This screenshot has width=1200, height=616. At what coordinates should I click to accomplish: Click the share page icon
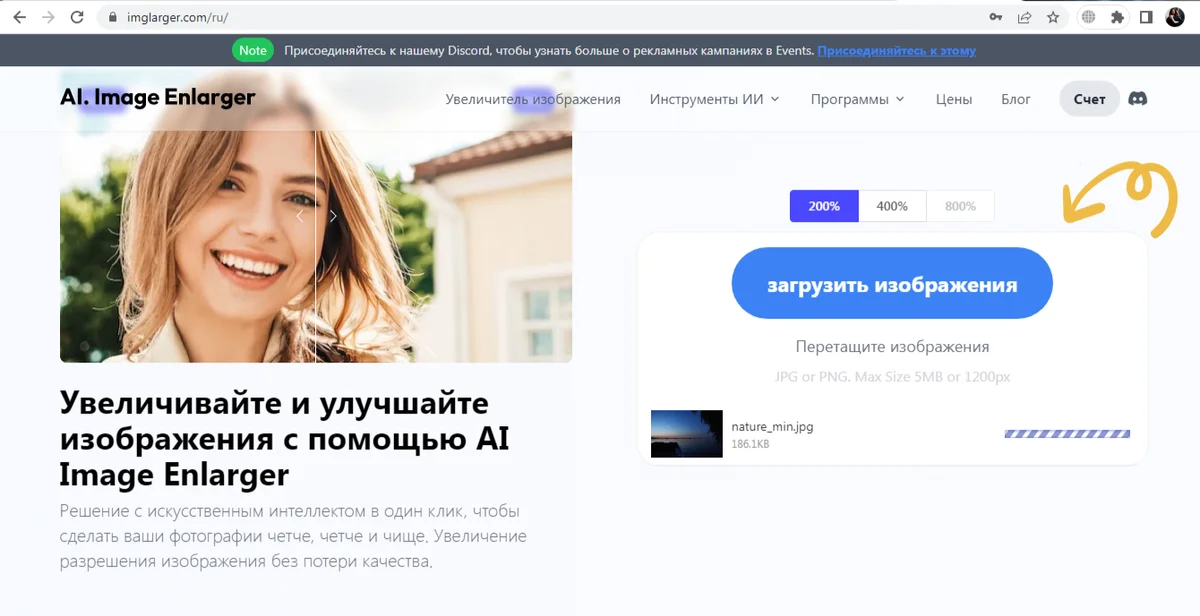click(1024, 17)
